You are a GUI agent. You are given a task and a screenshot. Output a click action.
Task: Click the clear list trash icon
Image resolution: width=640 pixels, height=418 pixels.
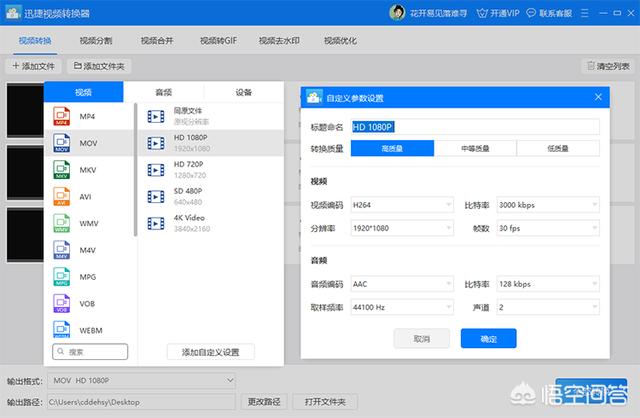pos(590,66)
